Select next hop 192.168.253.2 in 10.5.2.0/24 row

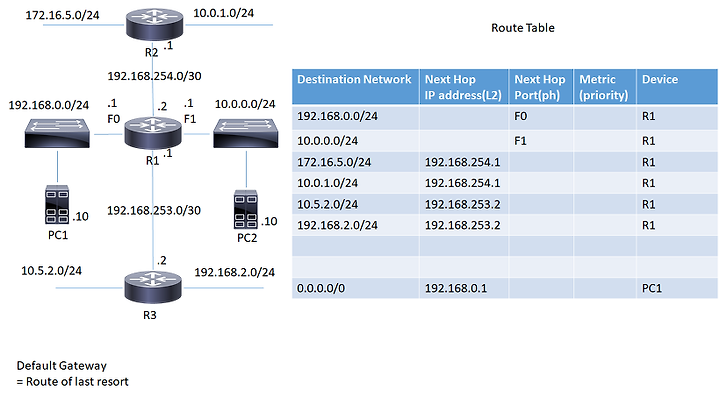pyautogui.click(x=464, y=204)
